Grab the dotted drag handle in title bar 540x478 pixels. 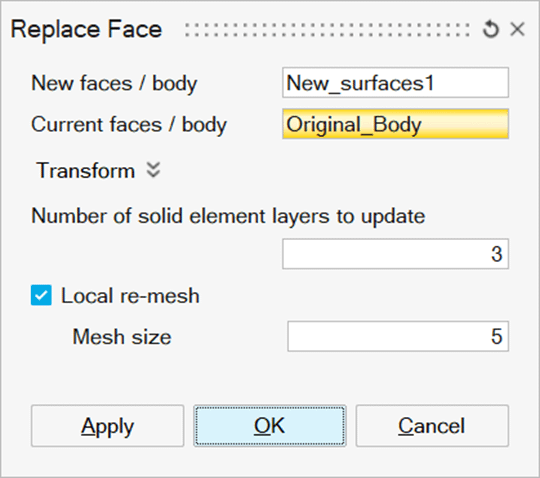pos(327,30)
